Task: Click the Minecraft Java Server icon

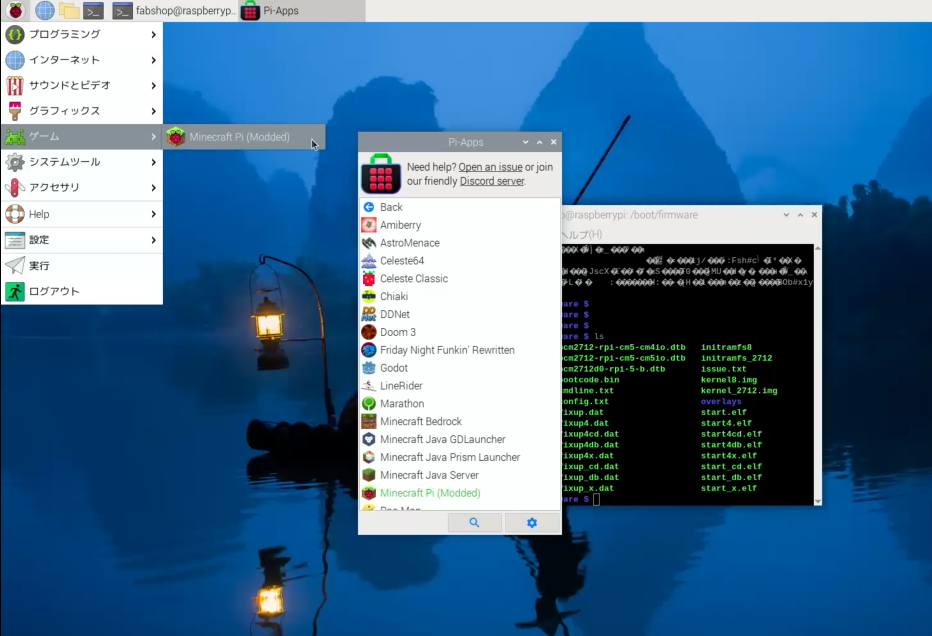Action: (x=369, y=474)
